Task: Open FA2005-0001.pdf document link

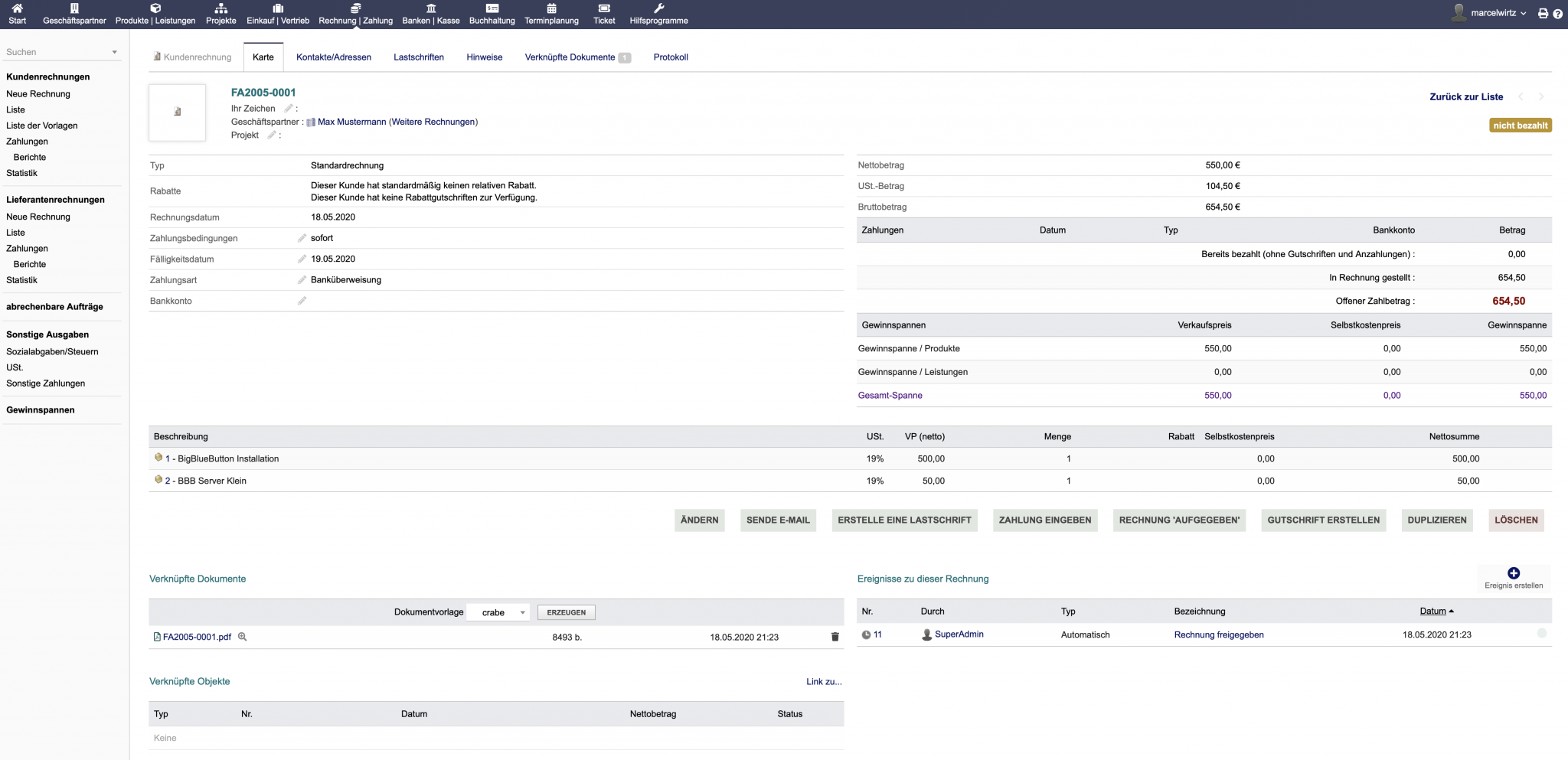Action: point(197,637)
